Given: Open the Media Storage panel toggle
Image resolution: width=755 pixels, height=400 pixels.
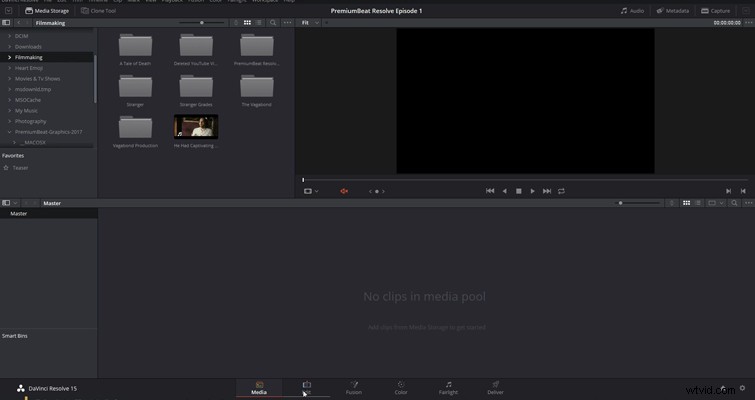Looking at the screenshot, I should [47, 11].
